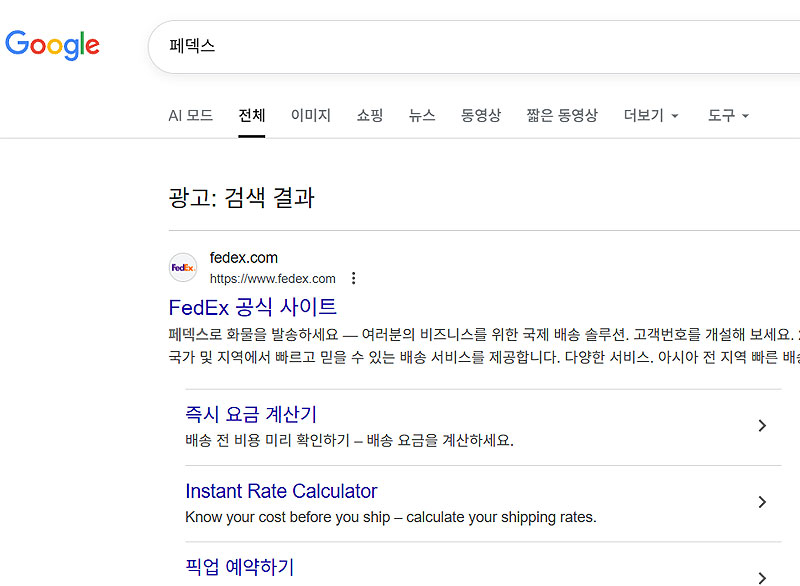800x586 pixels.
Task: Open the 동영상 tab
Action: pos(481,115)
